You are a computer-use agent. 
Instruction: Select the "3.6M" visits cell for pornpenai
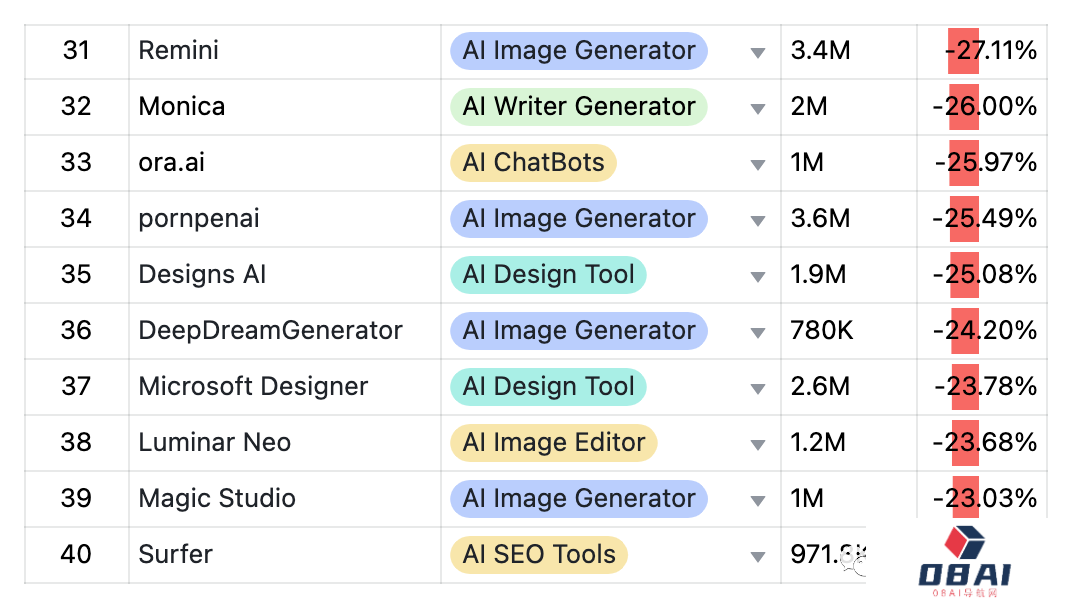(848, 220)
